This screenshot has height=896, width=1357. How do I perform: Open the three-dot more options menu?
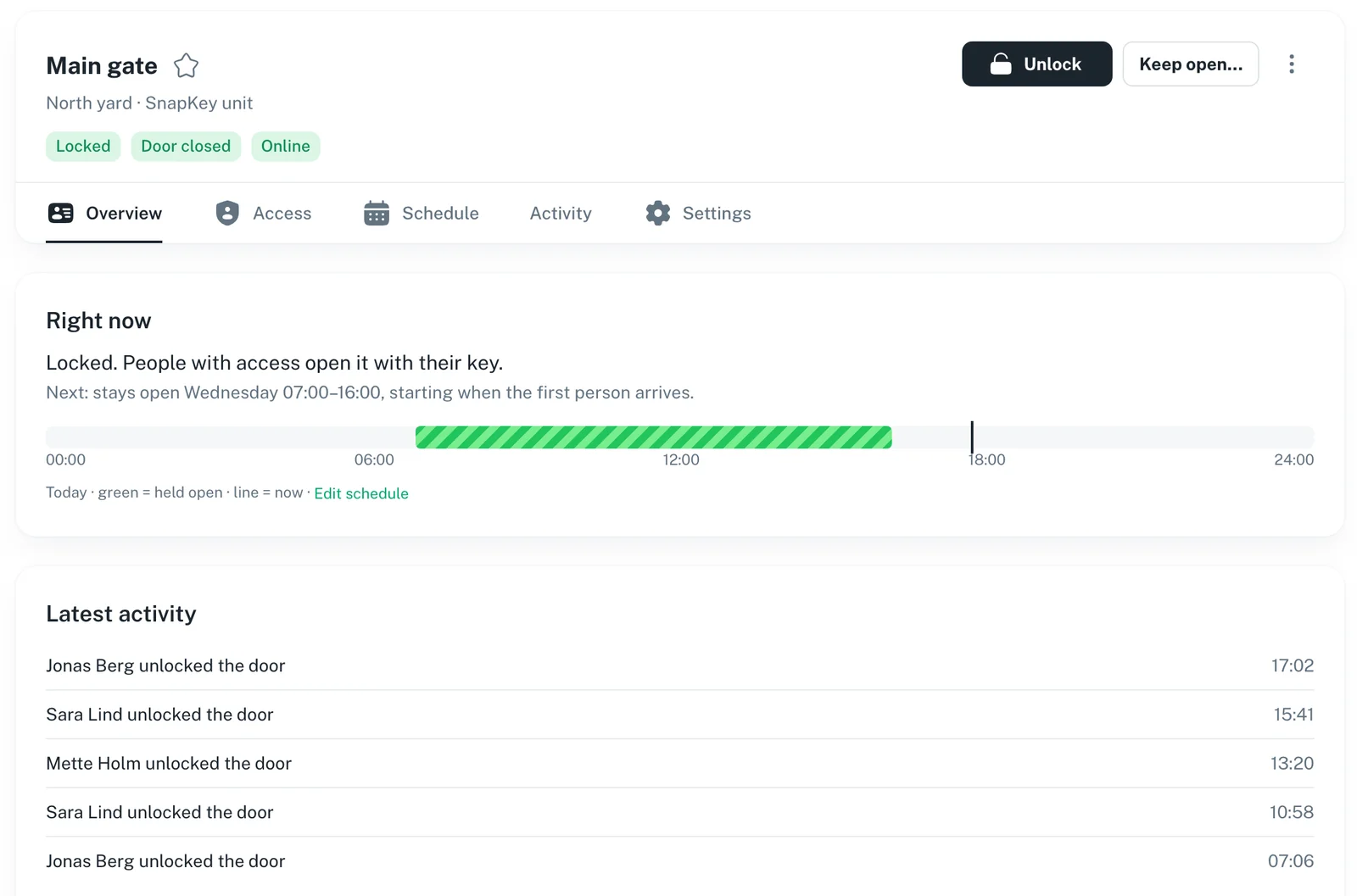[x=1291, y=64]
